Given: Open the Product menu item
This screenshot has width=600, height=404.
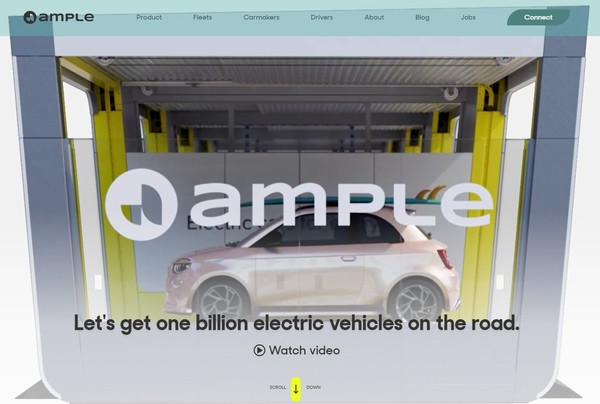Looking at the screenshot, I should tap(149, 17).
